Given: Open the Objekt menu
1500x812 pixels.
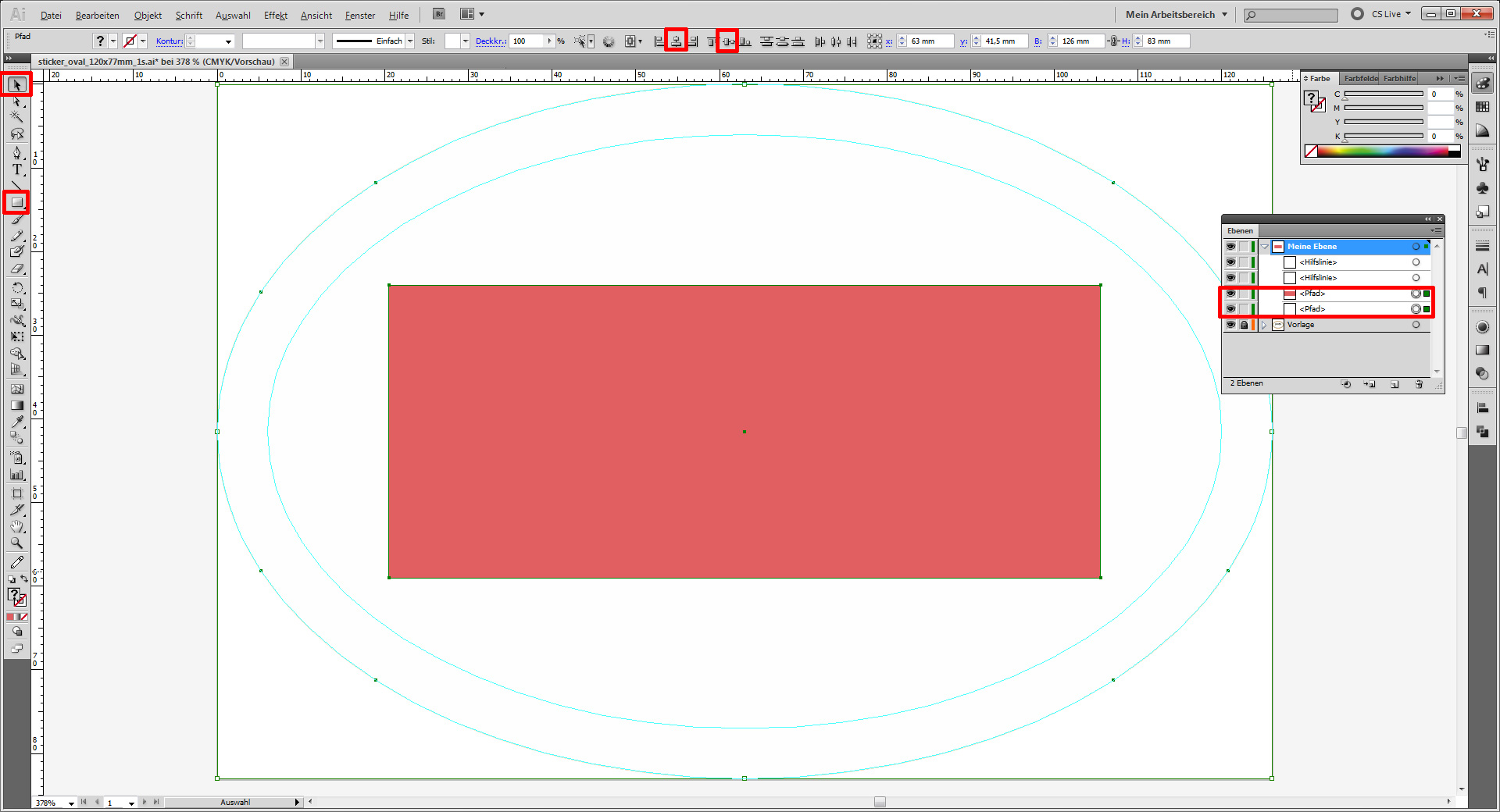Looking at the screenshot, I should 148,16.
